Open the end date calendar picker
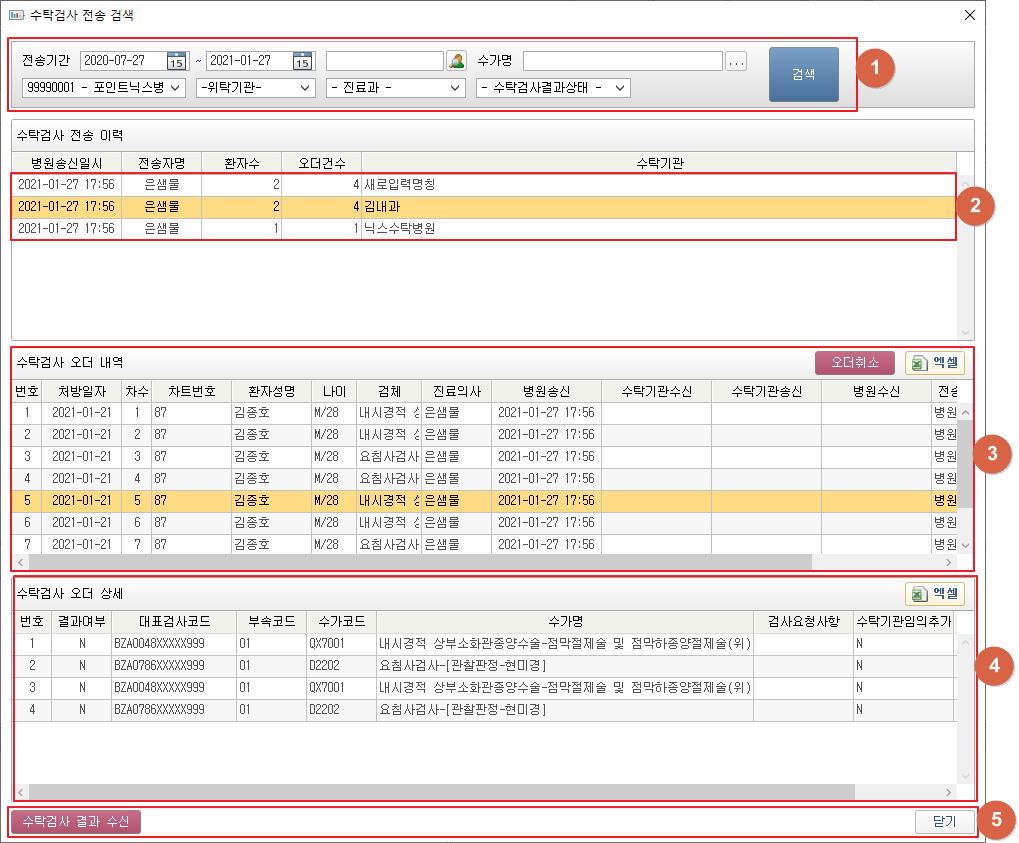Screen dimensions: 1019x843 [303, 61]
